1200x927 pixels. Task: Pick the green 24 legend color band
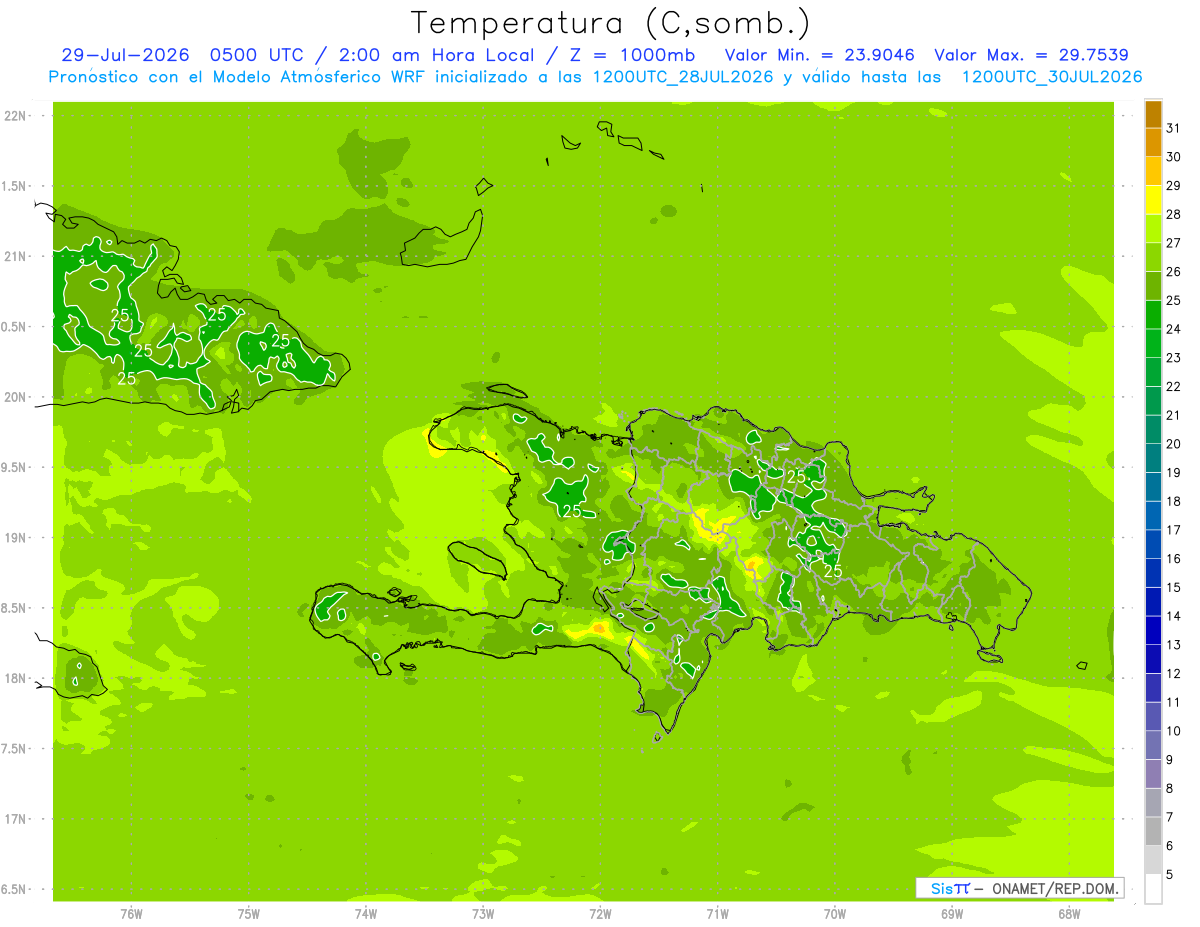(1153, 315)
